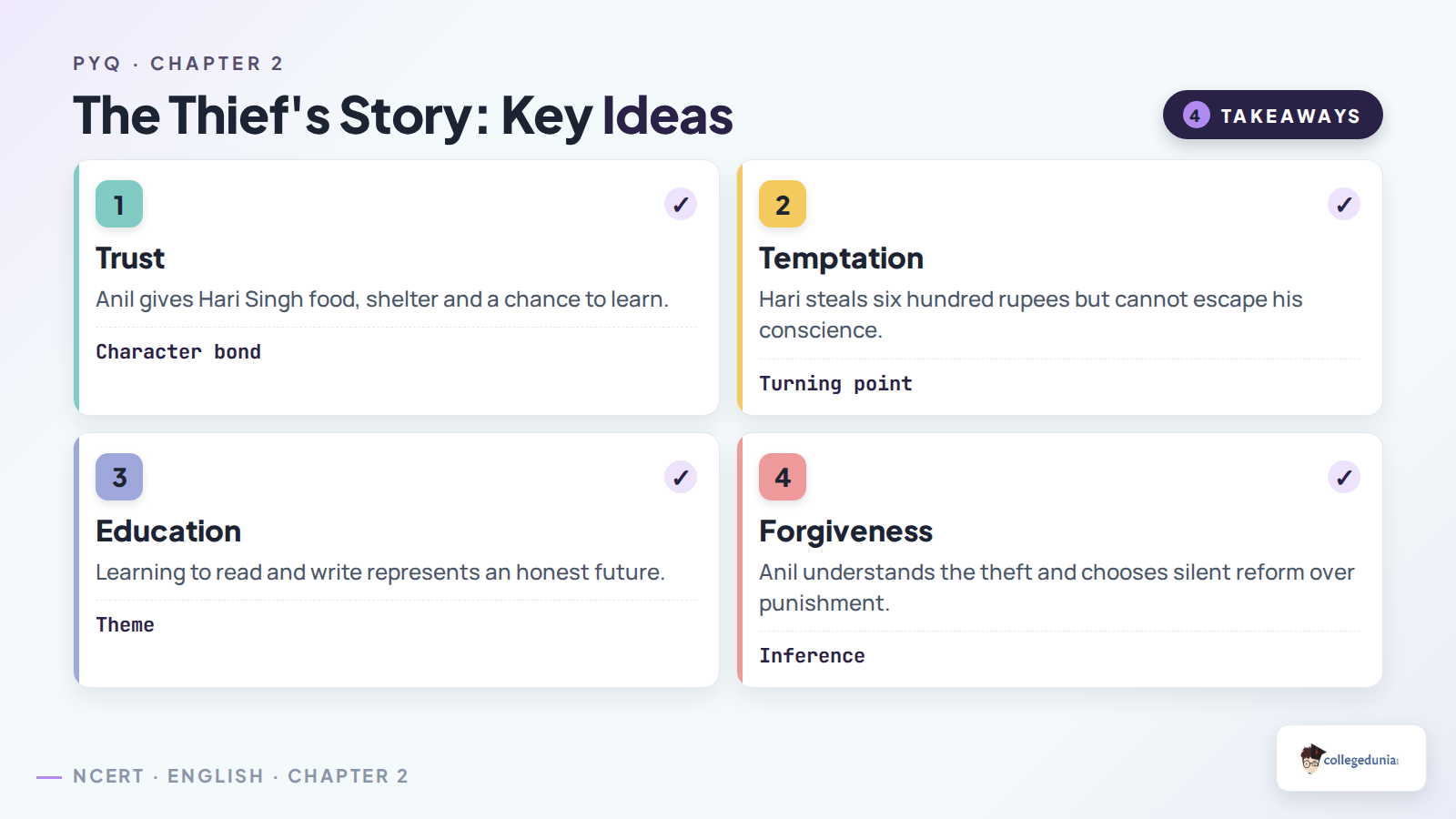Screen dimensions: 1456x819
Task: Click the yellow number 2 badge
Action: click(x=783, y=204)
